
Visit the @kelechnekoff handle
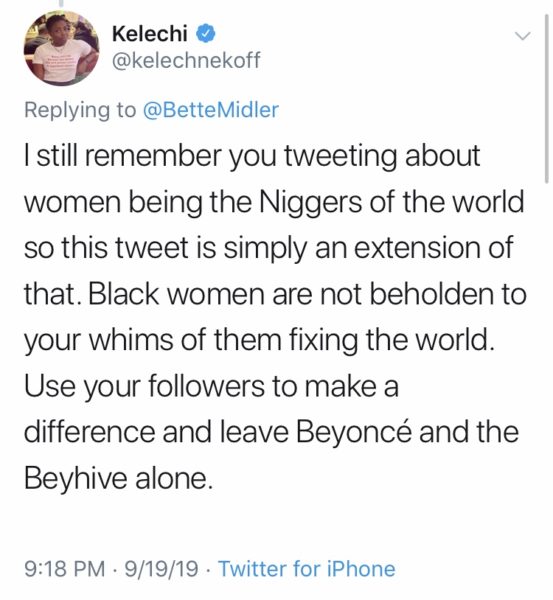[x=186, y=60]
